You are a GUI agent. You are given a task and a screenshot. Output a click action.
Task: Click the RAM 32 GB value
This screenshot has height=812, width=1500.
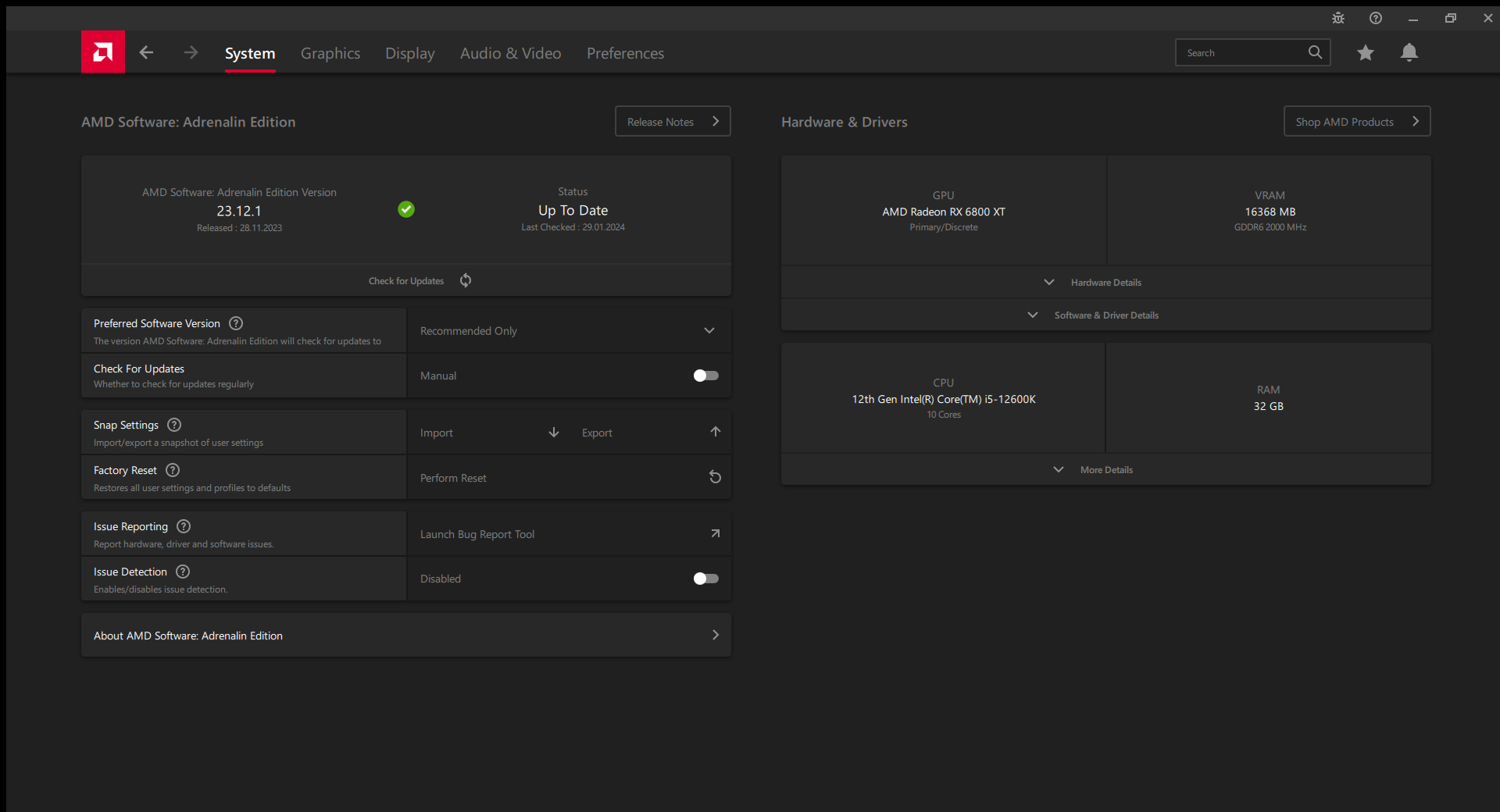(1269, 406)
